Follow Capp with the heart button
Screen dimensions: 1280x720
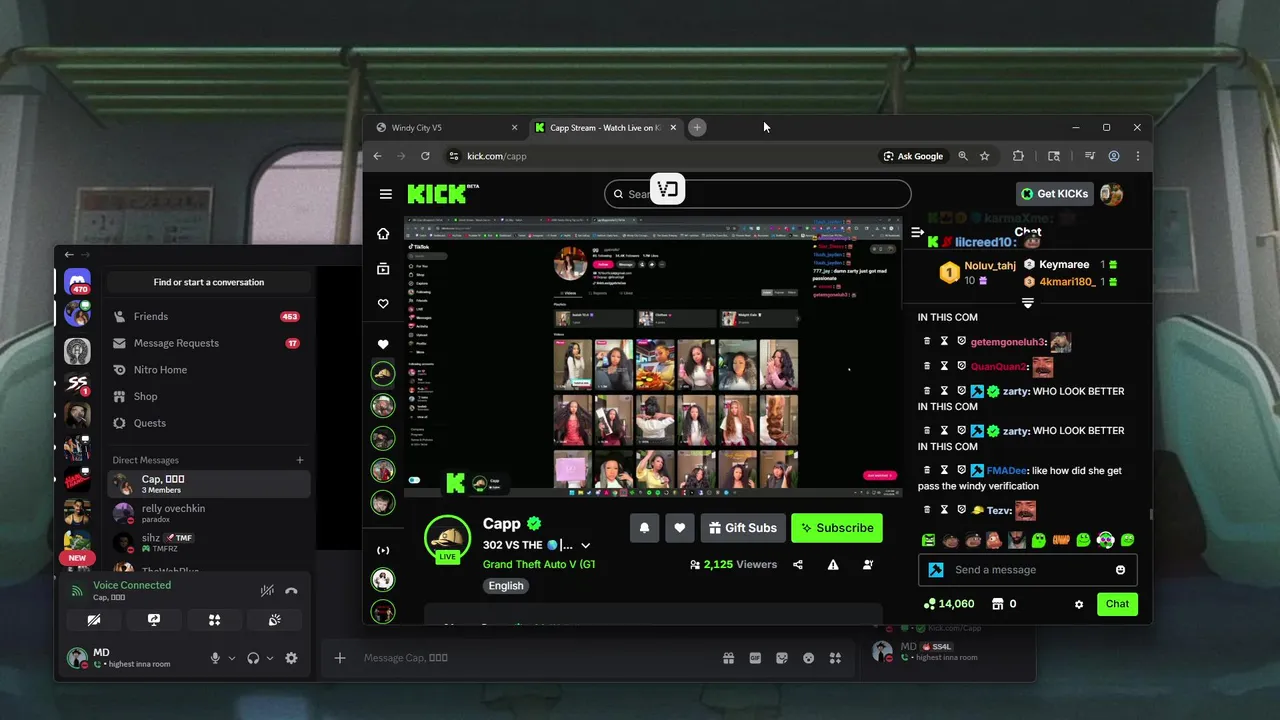tap(680, 528)
